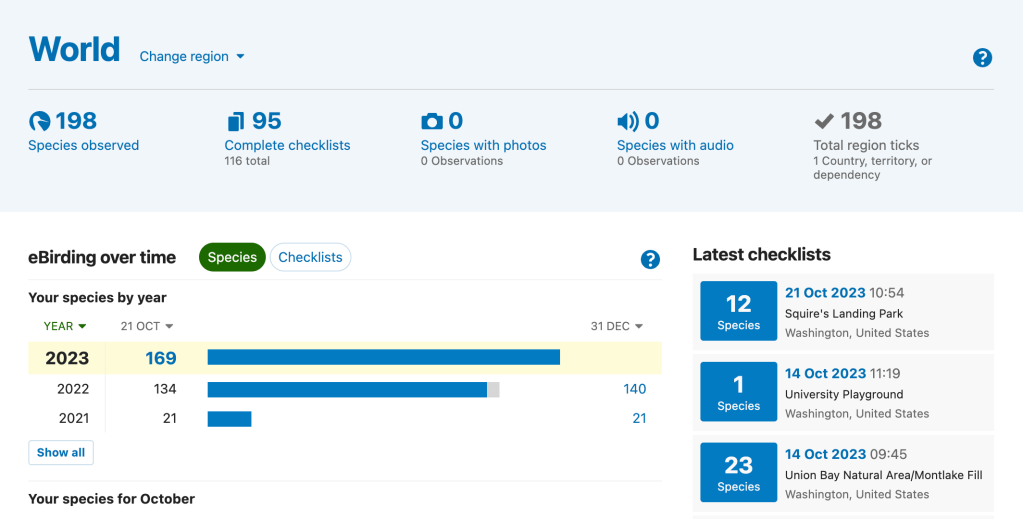Open the Complete checklists link
The image size is (1023, 519).
point(287,145)
